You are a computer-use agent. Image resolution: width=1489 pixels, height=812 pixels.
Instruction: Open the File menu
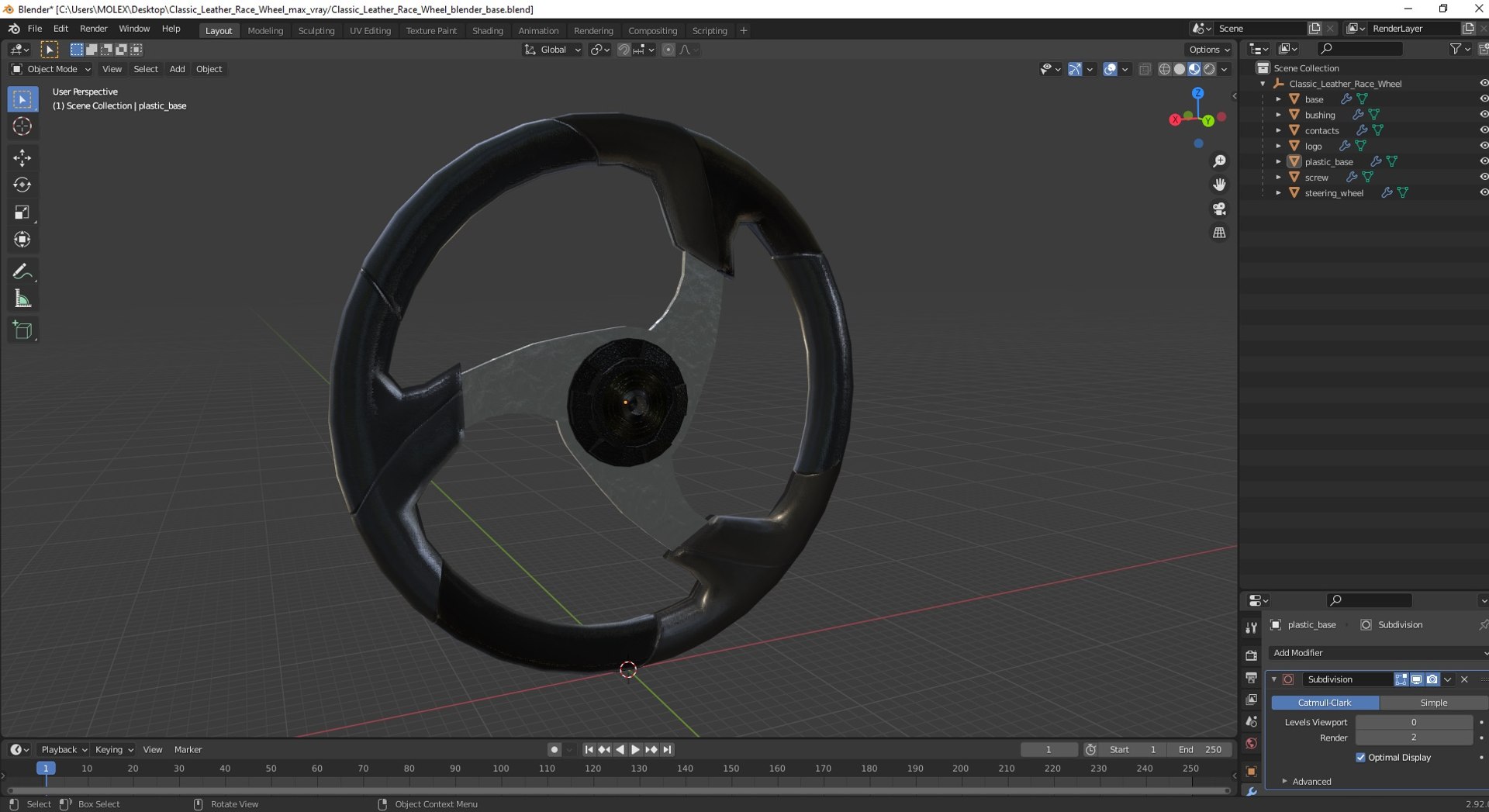[35, 29]
